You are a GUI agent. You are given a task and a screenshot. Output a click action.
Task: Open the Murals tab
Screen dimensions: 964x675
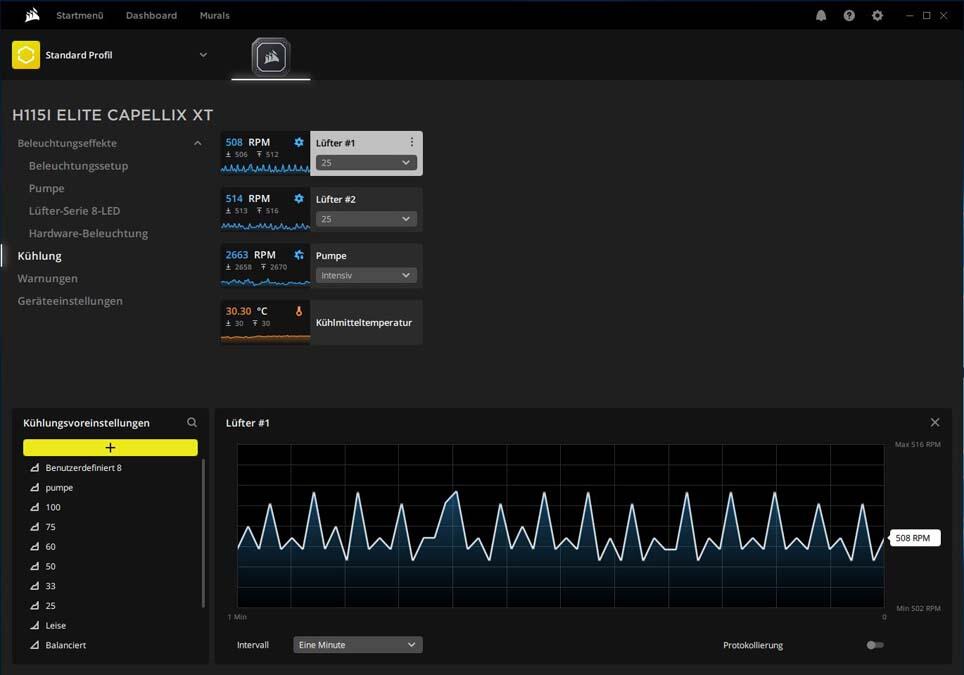pos(215,15)
